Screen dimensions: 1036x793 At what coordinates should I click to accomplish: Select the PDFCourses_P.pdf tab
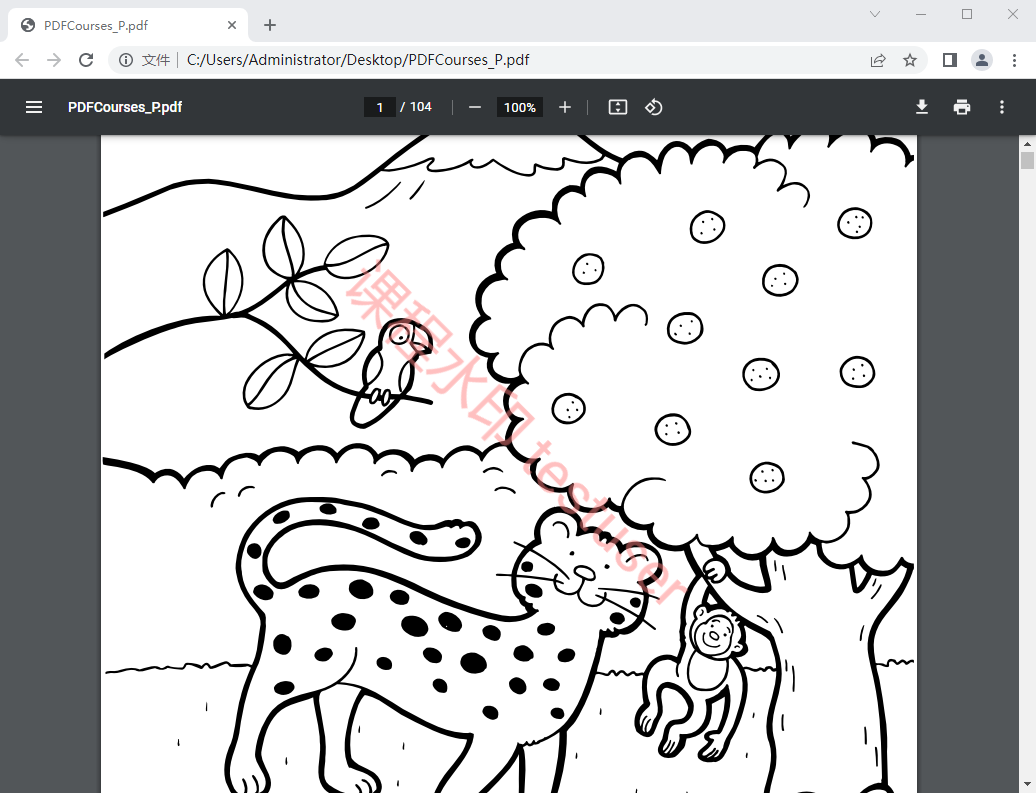[x=110, y=25]
